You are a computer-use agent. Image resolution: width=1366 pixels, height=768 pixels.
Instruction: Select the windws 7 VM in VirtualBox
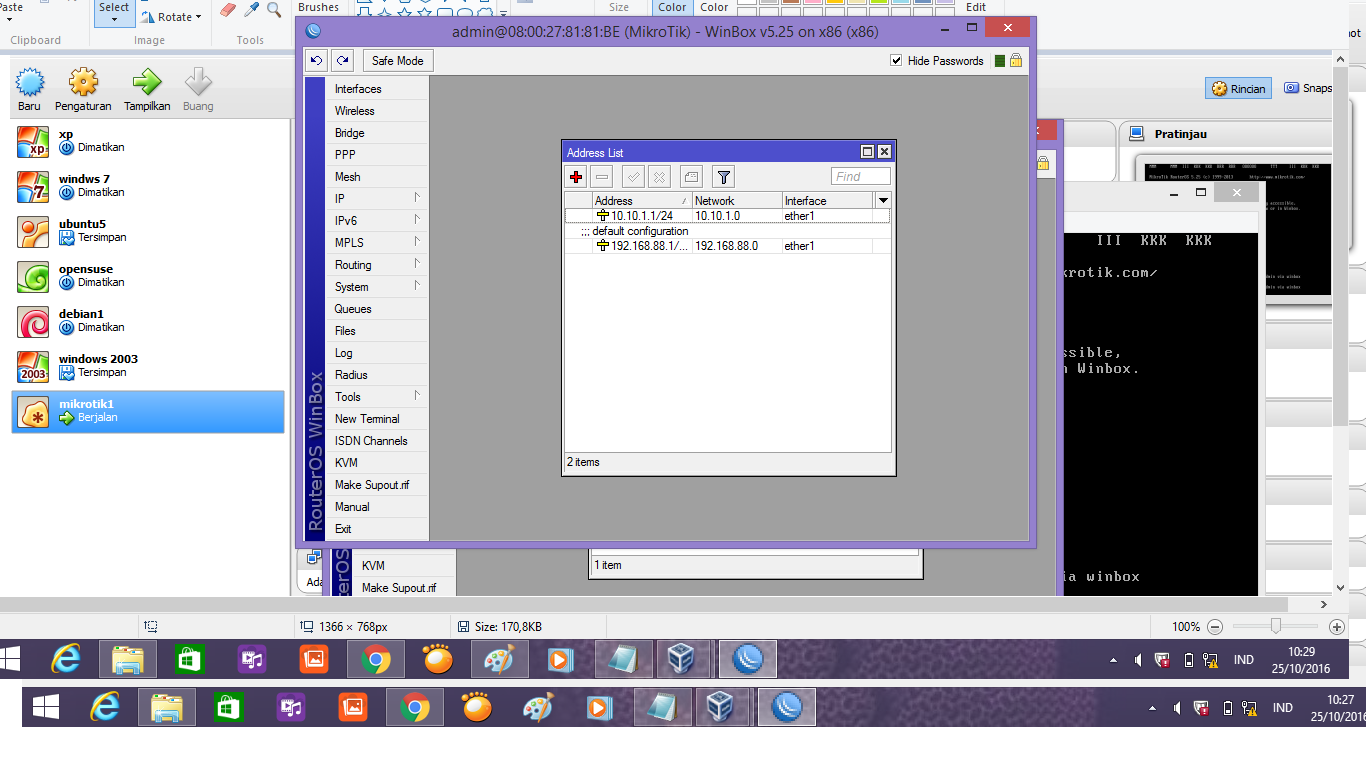tap(148, 186)
